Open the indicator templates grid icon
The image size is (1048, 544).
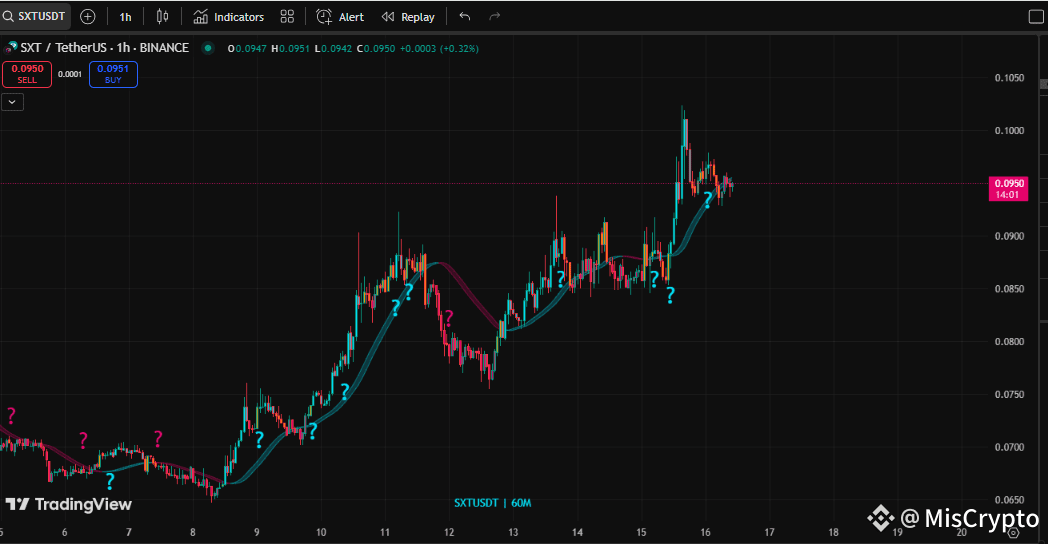pyautogui.click(x=287, y=17)
